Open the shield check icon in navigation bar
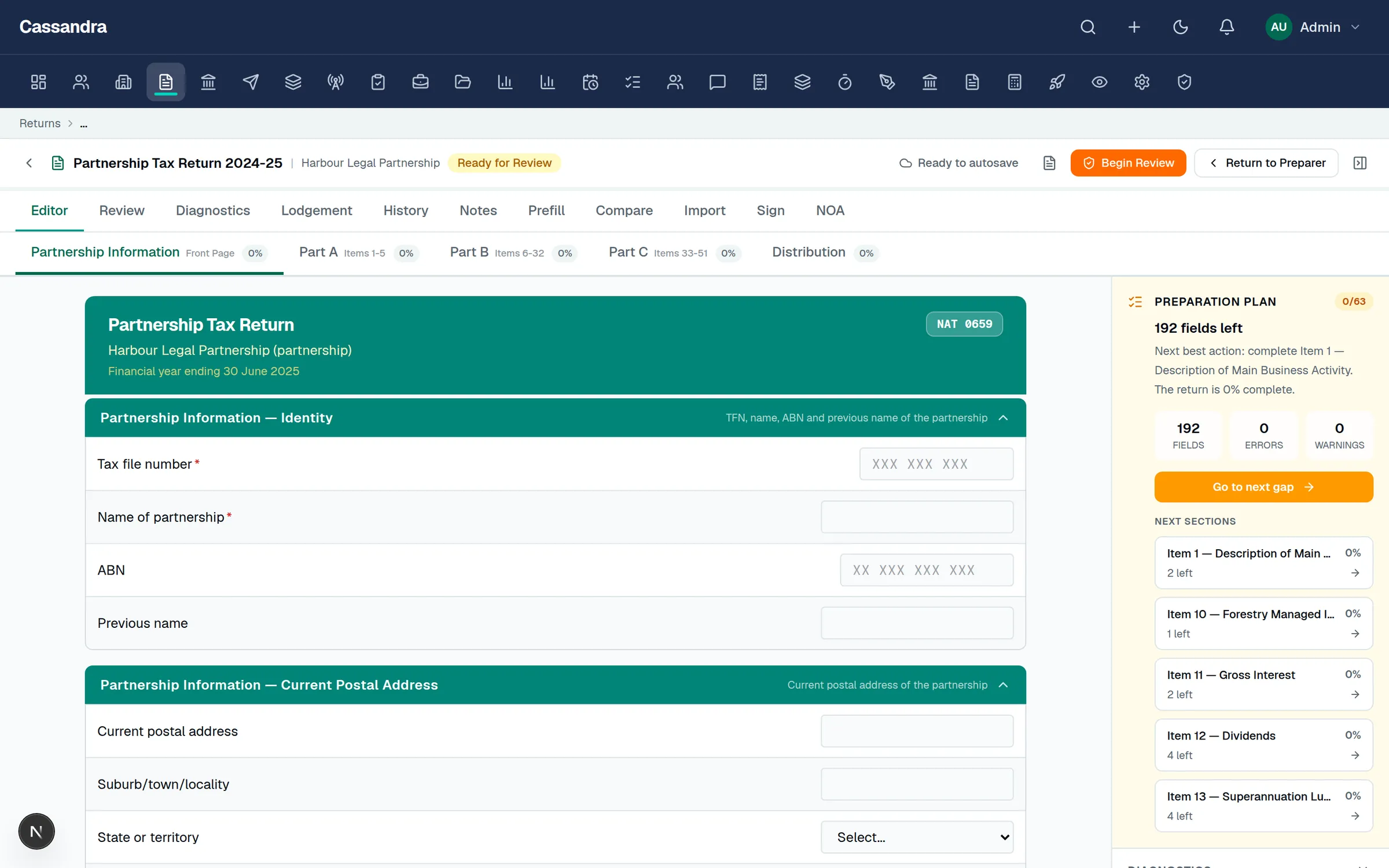The height and width of the screenshot is (868, 1389). tap(1184, 82)
